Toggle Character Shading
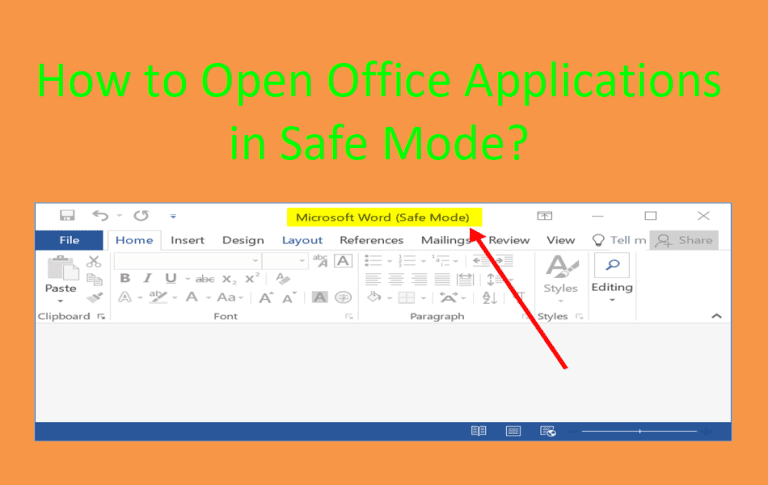Image resolution: width=768 pixels, height=485 pixels. [x=319, y=297]
